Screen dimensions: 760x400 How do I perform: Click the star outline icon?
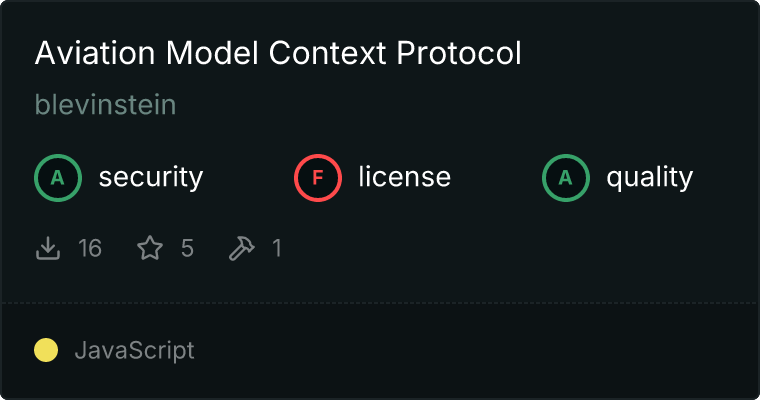pyautogui.click(x=150, y=248)
